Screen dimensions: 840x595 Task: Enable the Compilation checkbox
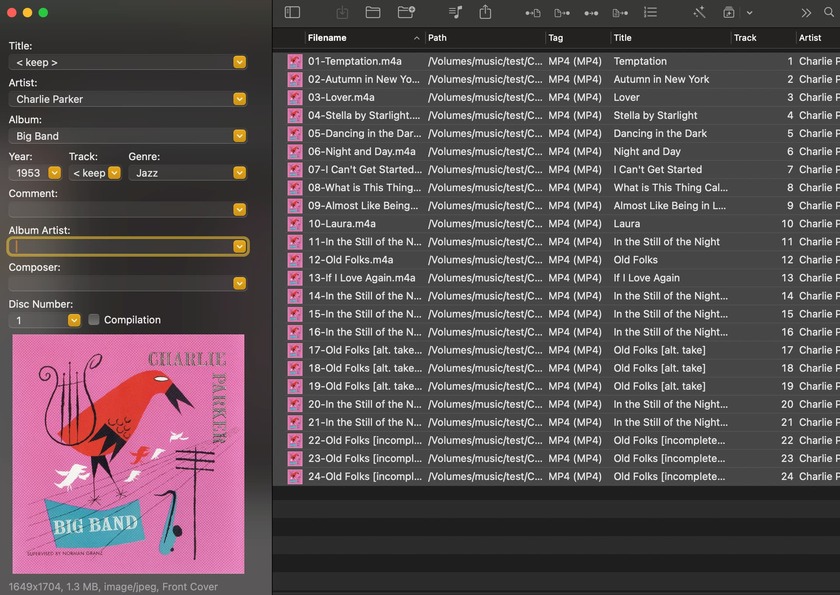(x=94, y=320)
